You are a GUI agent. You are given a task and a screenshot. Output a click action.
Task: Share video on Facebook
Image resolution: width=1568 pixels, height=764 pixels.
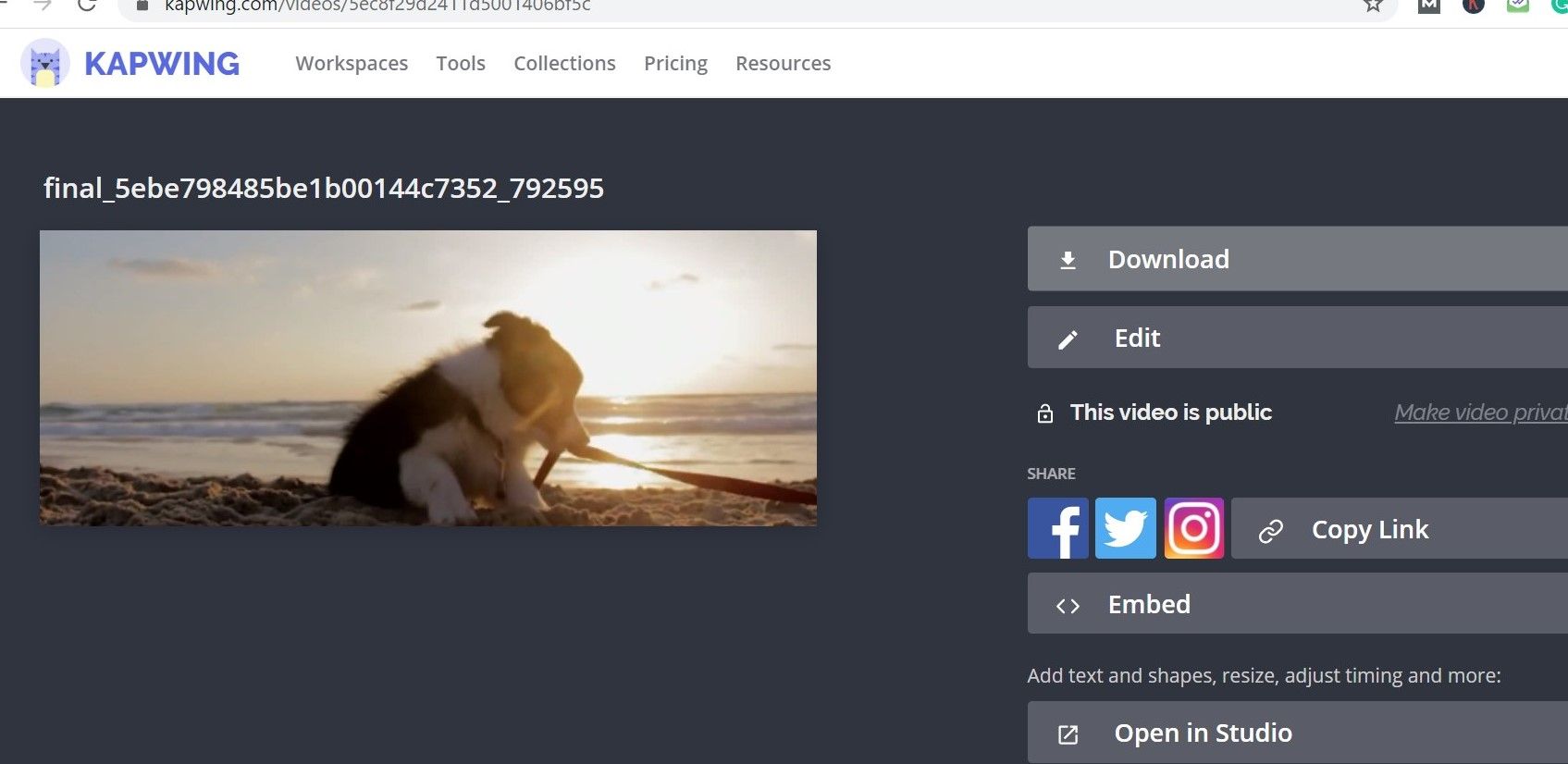click(1057, 528)
